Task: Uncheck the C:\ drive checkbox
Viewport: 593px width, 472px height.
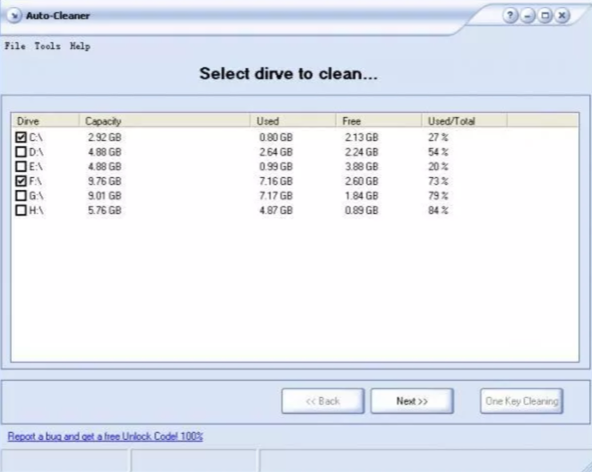Action: (x=21, y=137)
